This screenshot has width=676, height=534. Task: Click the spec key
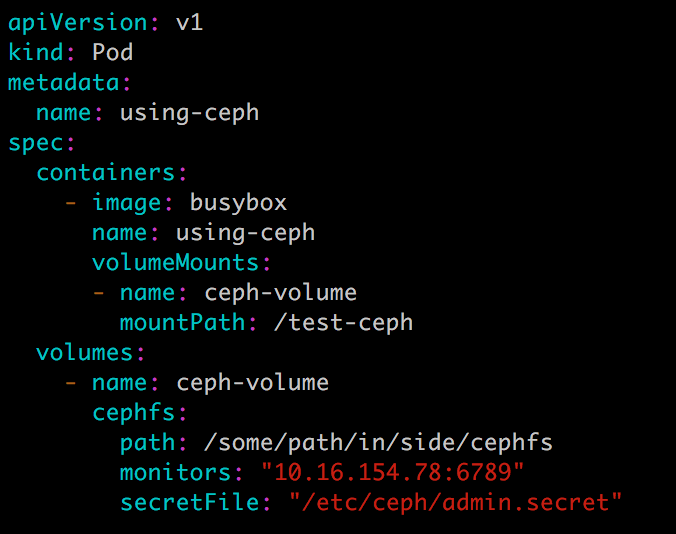pos(36,144)
